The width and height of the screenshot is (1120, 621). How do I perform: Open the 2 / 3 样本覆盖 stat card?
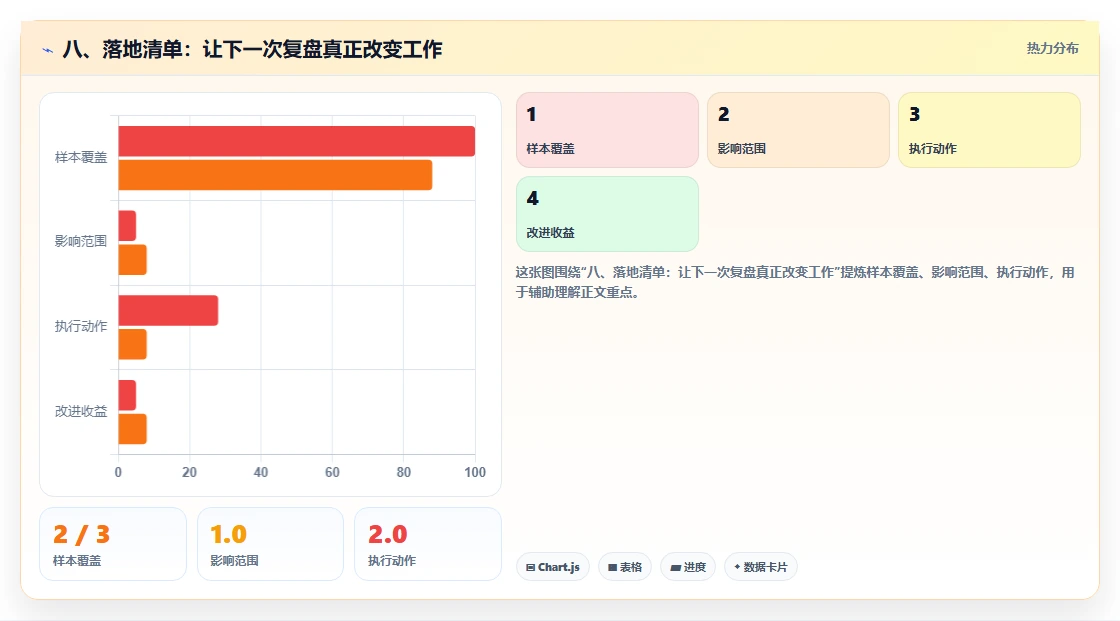click(113, 544)
